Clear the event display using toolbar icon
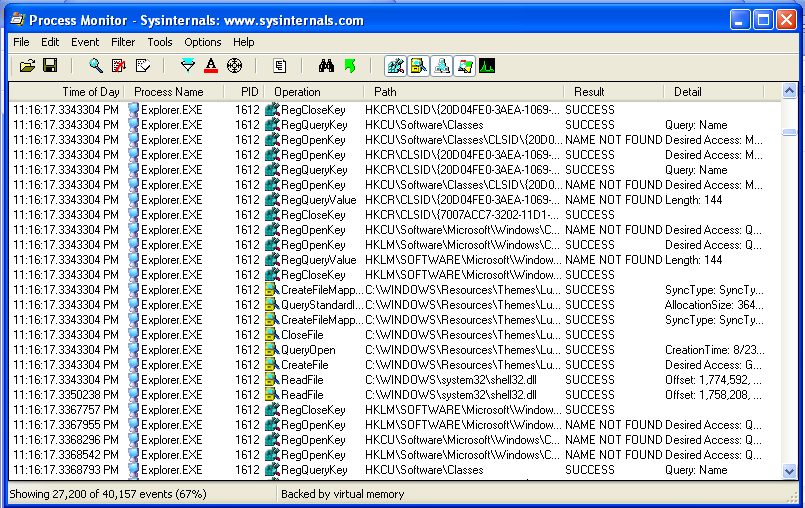Image resolution: width=805 pixels, height=508 pixels. [x=143, y=66]
